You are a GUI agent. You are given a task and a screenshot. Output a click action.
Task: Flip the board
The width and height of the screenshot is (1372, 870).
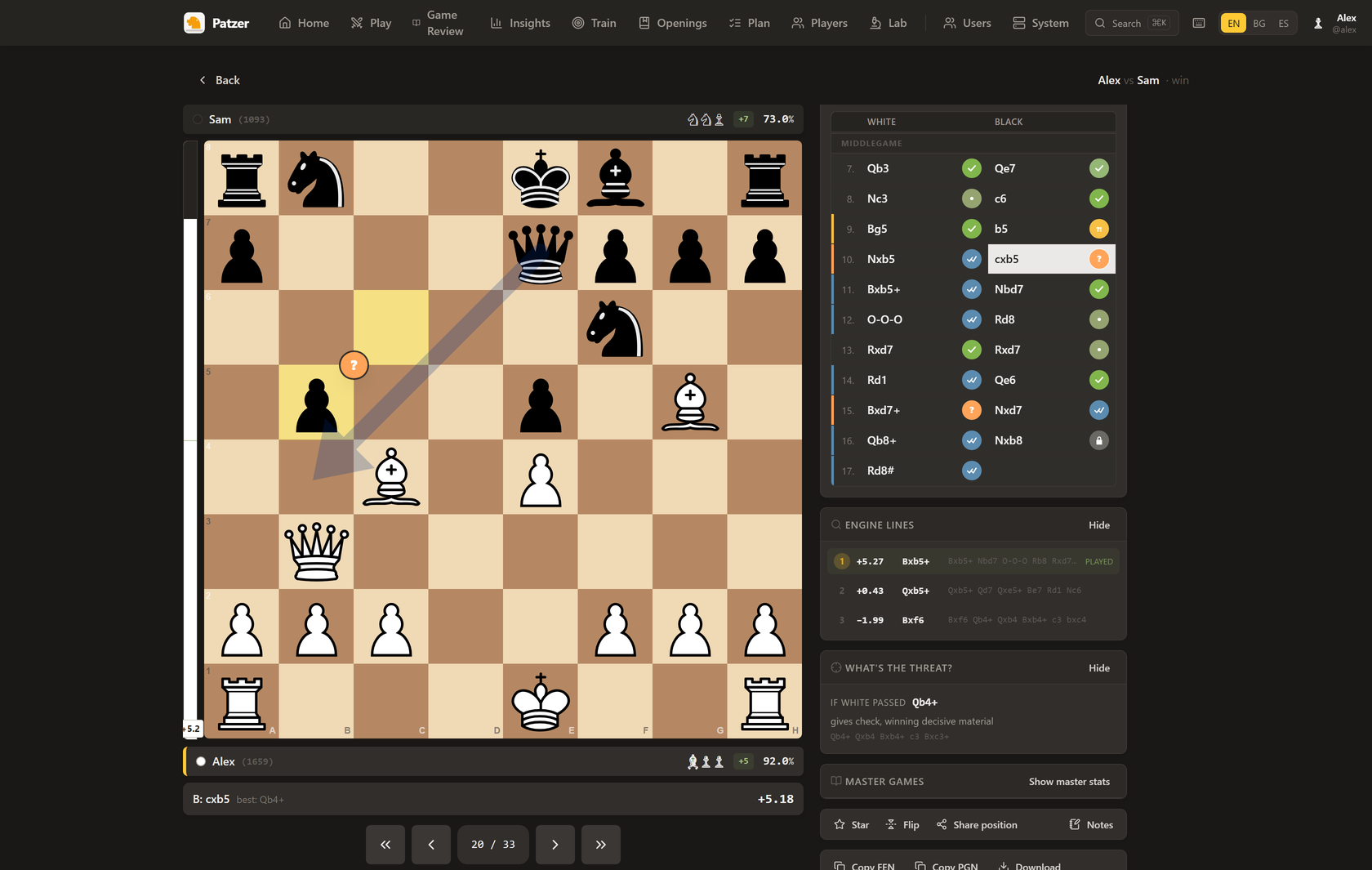902,825
